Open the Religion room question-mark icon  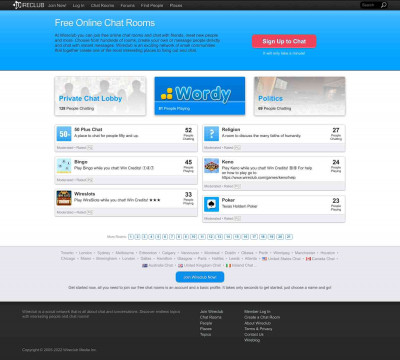pyautogui.click(x=211, y=134)
